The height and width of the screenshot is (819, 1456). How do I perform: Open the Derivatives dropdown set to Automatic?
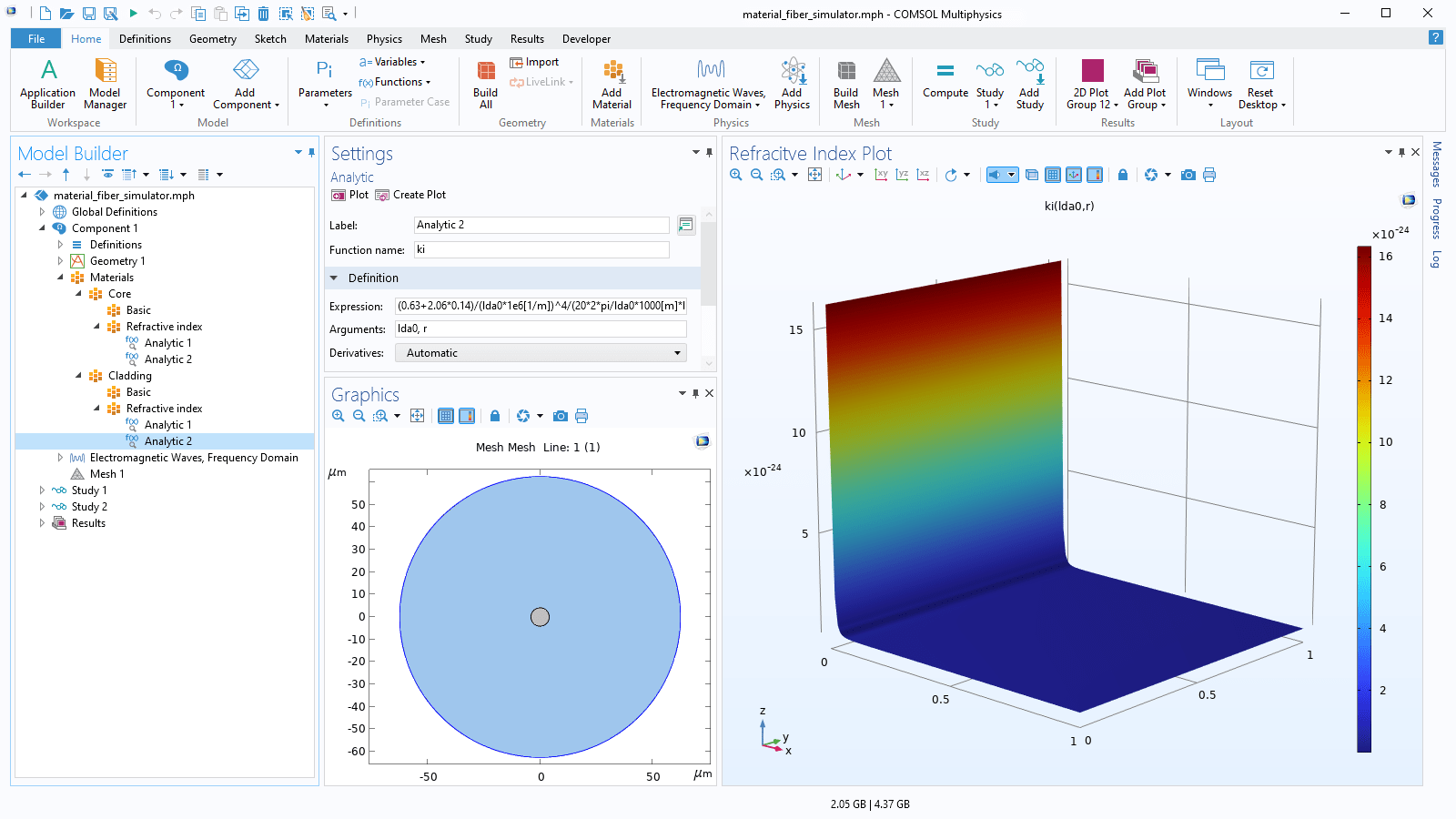[540, 352]
